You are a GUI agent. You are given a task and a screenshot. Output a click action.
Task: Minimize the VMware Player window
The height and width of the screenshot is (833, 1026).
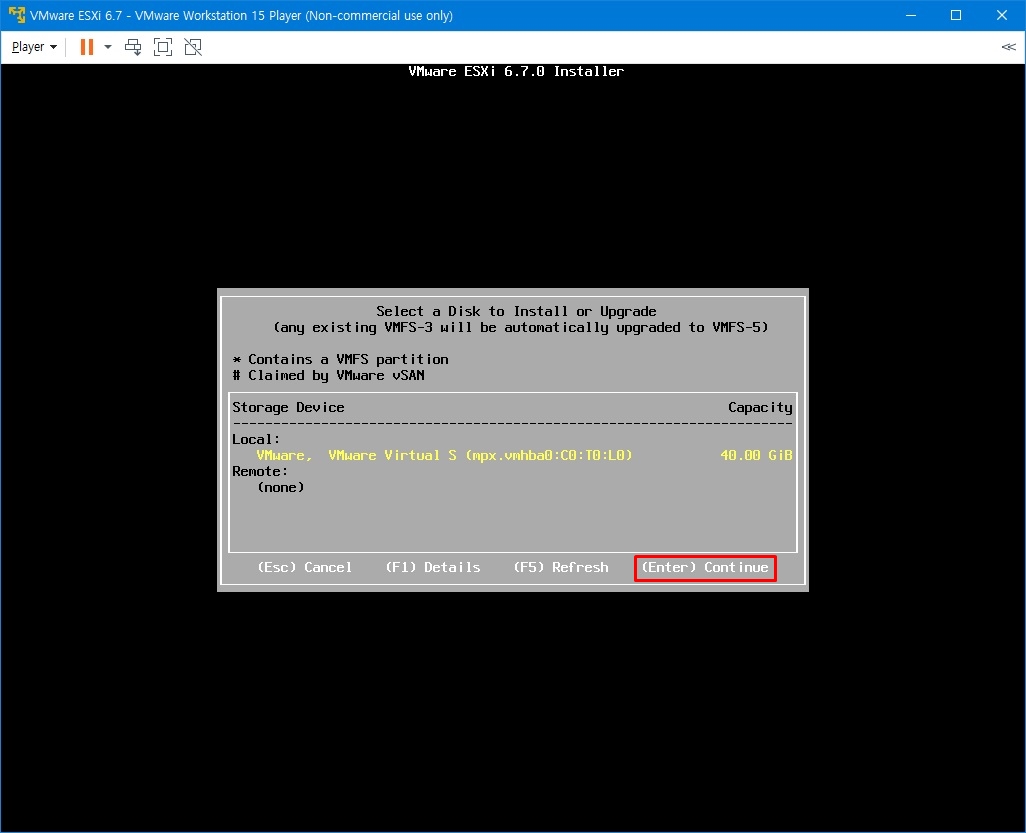910,15
